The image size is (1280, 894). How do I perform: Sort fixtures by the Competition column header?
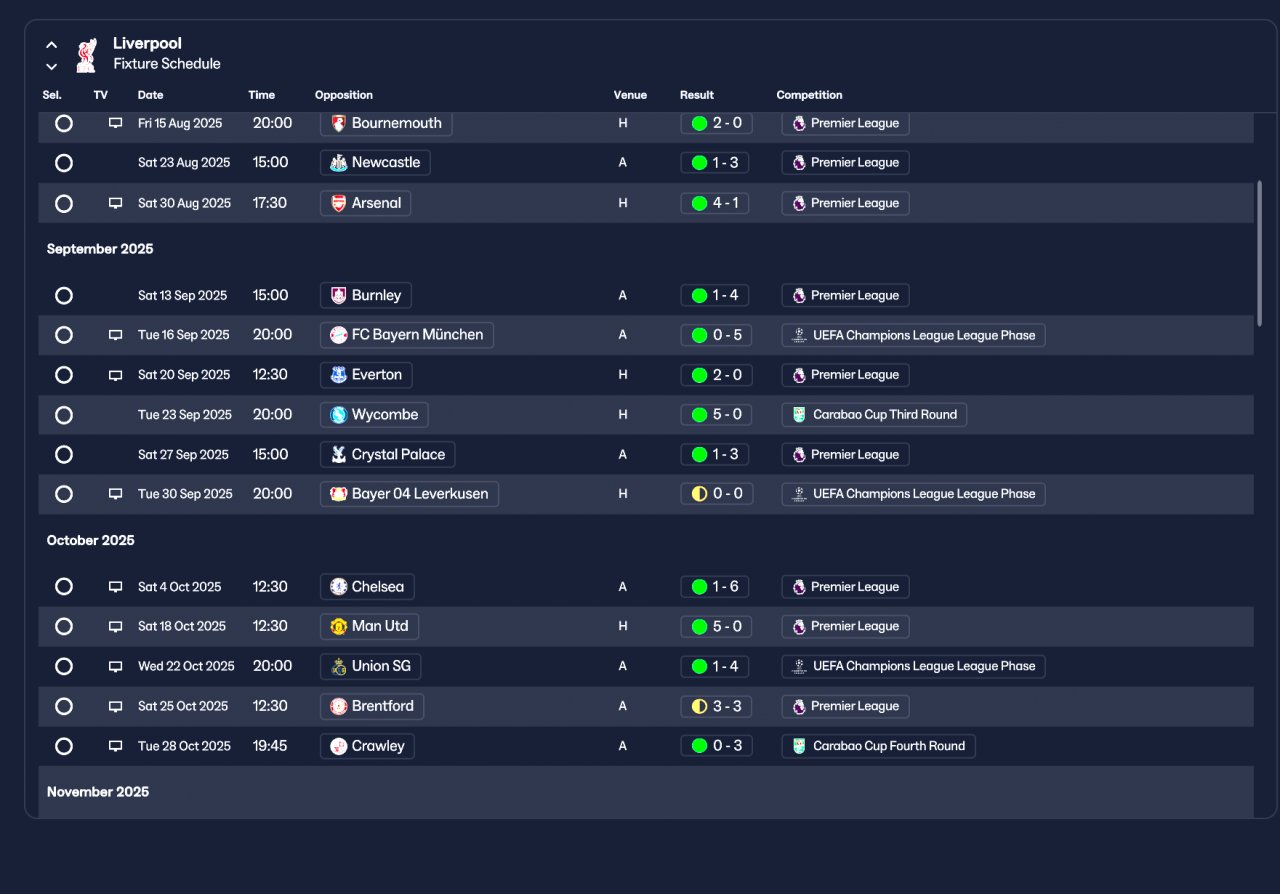coord(810,95)
